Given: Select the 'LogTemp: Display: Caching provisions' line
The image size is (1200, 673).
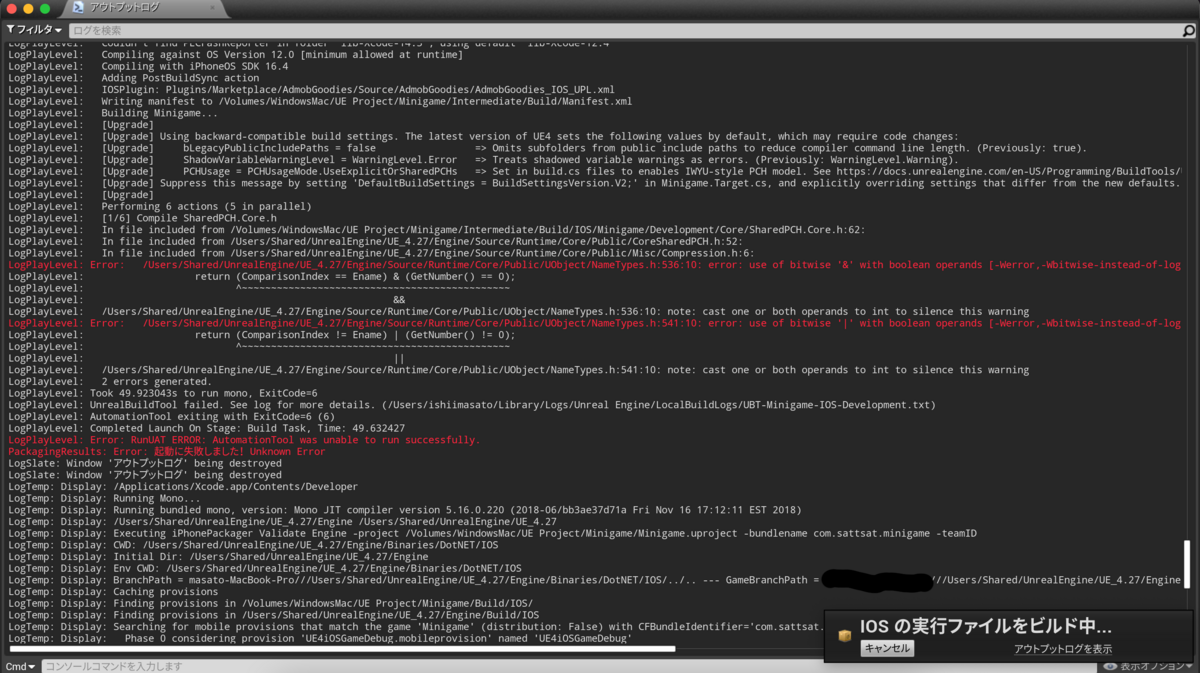Looking at the screenshot, I should tap(113, 591).
